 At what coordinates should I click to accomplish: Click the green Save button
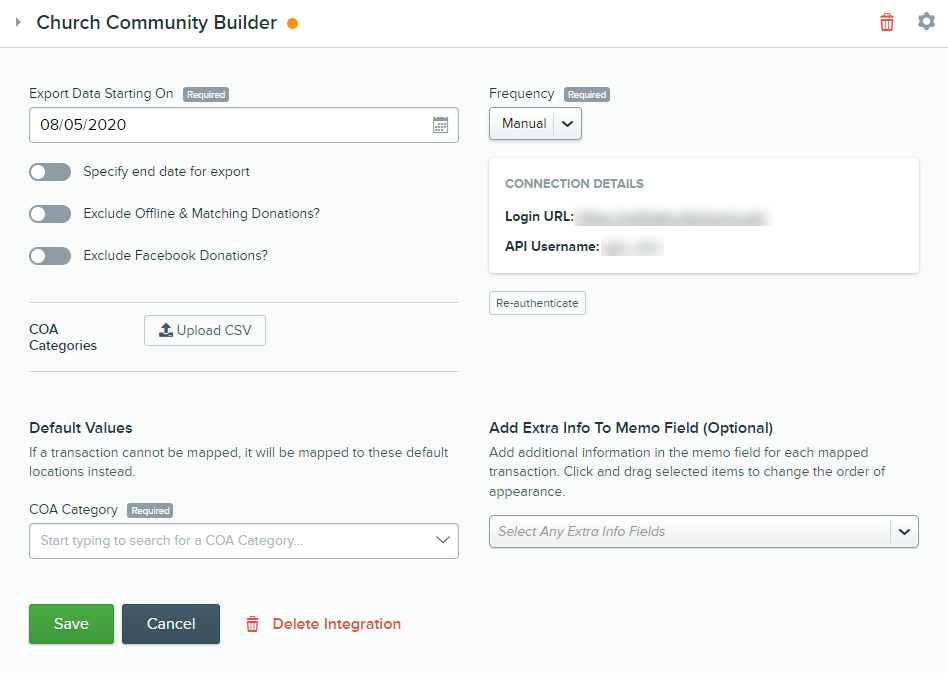[71, 623]
